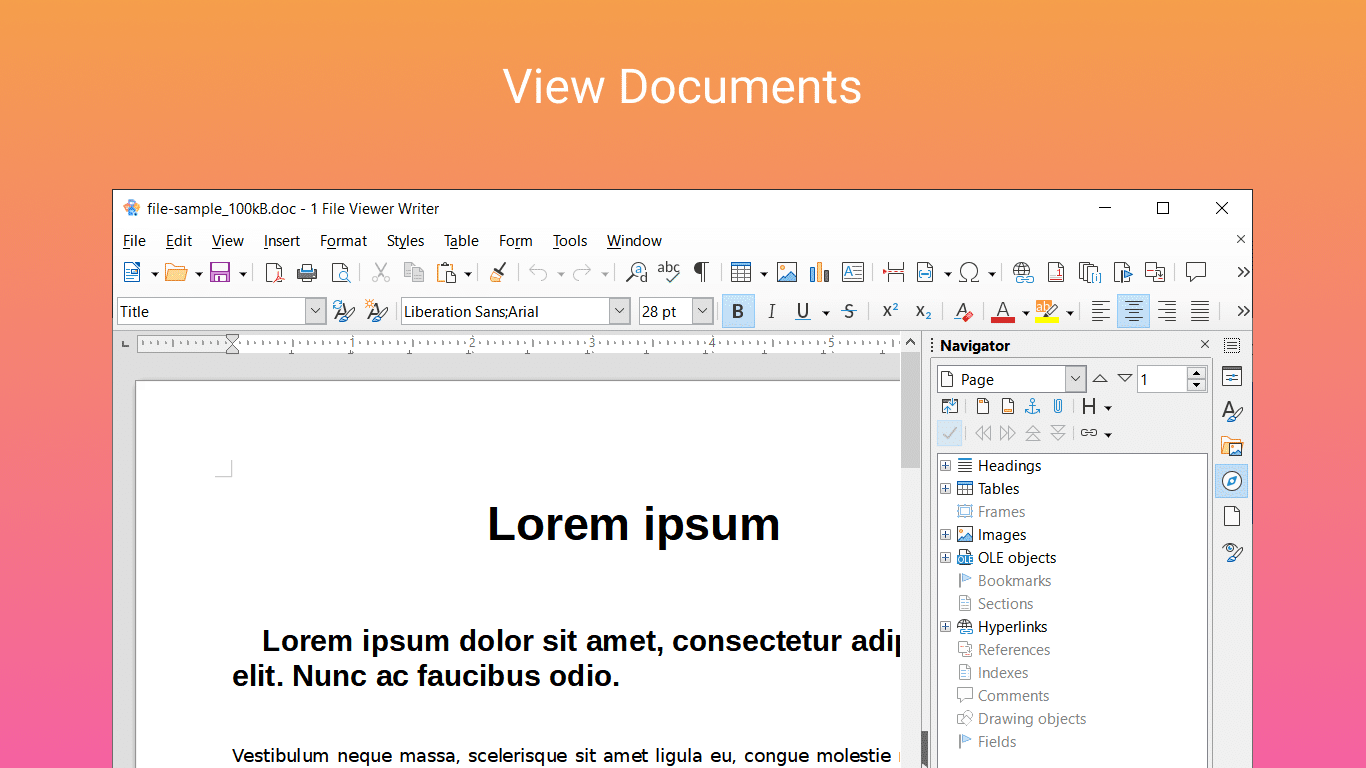Select Hyperlinks in the Navigator list
1366x768 pixels.
click(1011, 626)
